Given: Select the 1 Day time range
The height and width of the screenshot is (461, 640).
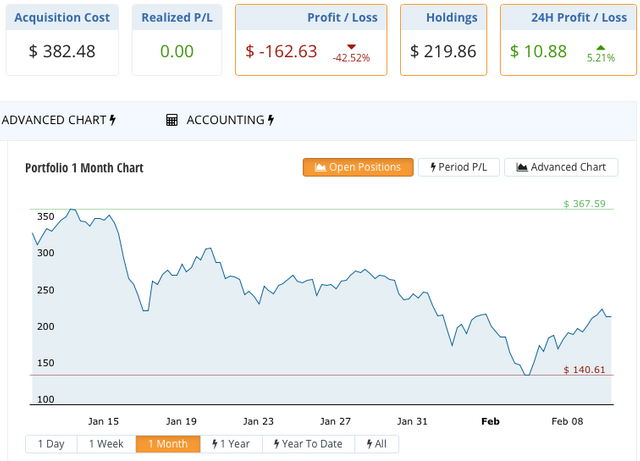Looking at the screenshot, I should coord(51,444).
